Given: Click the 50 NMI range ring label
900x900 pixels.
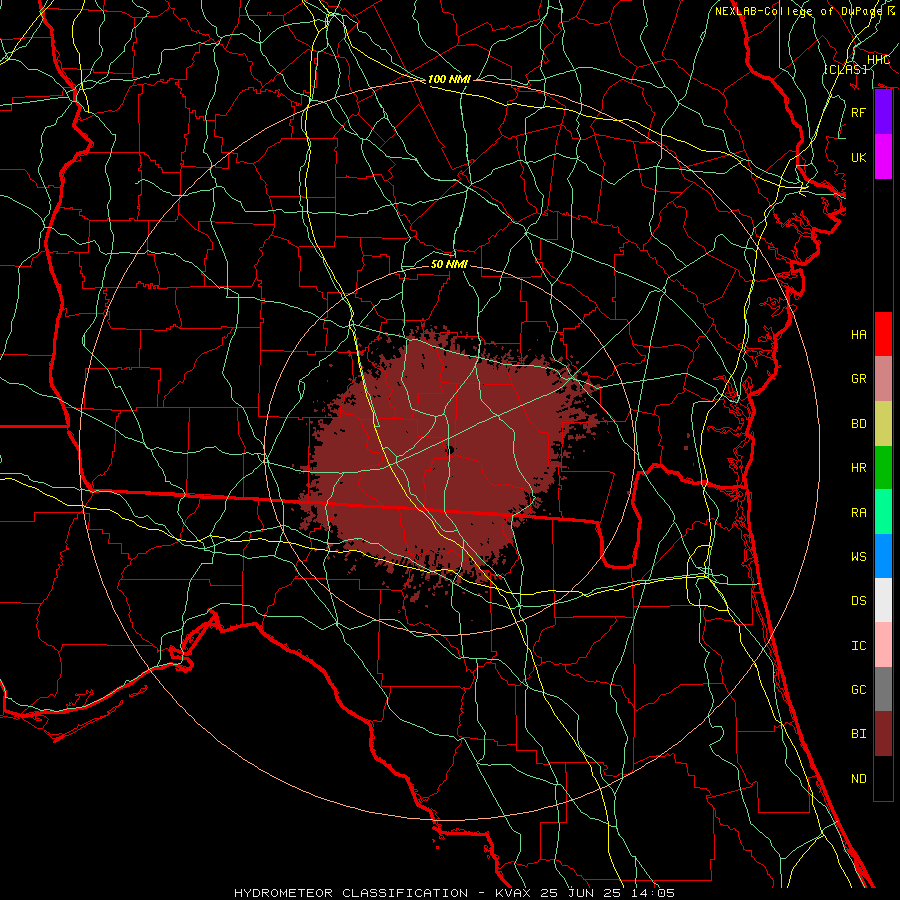Looking at the screenshot, I should tap(449, 264).
